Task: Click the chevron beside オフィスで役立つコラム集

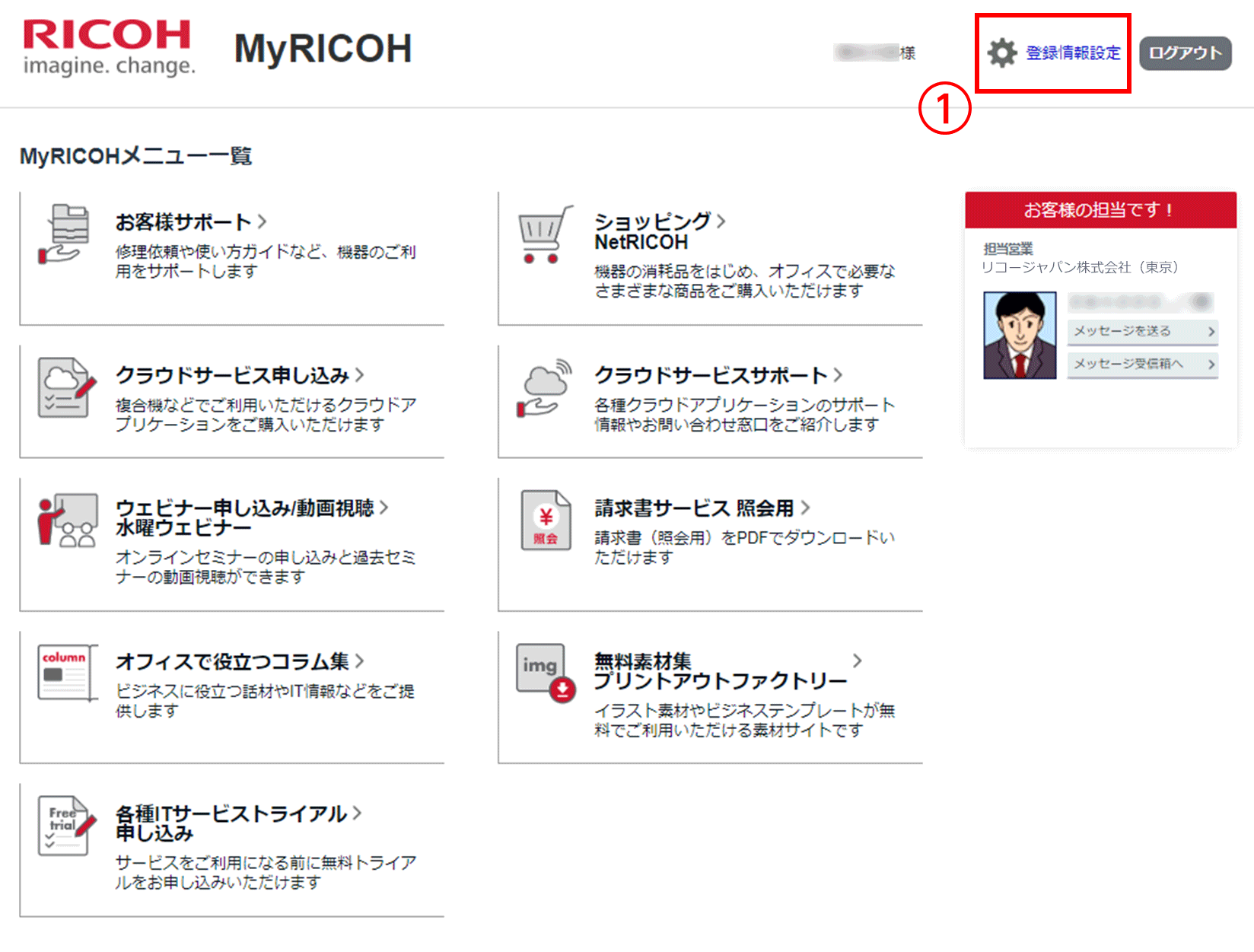Action: click(x=359, y=661)
